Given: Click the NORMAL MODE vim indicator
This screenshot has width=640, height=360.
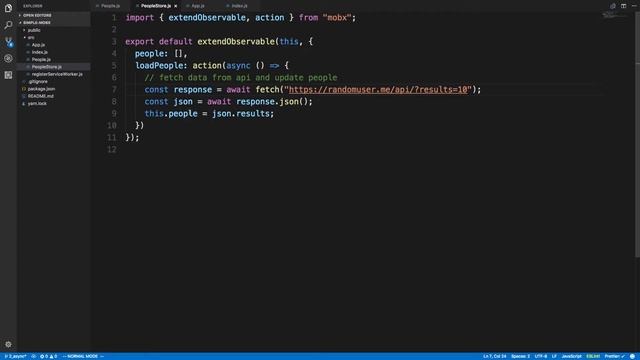Looking at the screenshot, I should click(83, 356).
